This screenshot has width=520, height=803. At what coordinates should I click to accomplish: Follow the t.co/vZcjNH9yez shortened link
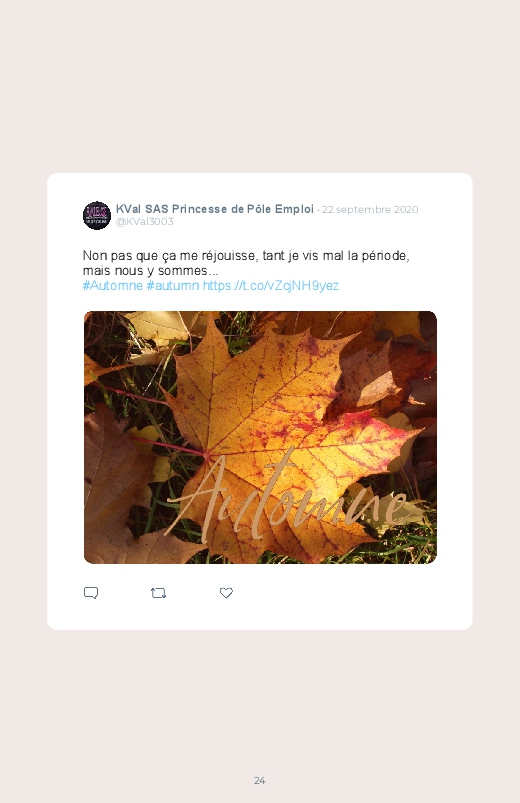[x=271, y=285]
